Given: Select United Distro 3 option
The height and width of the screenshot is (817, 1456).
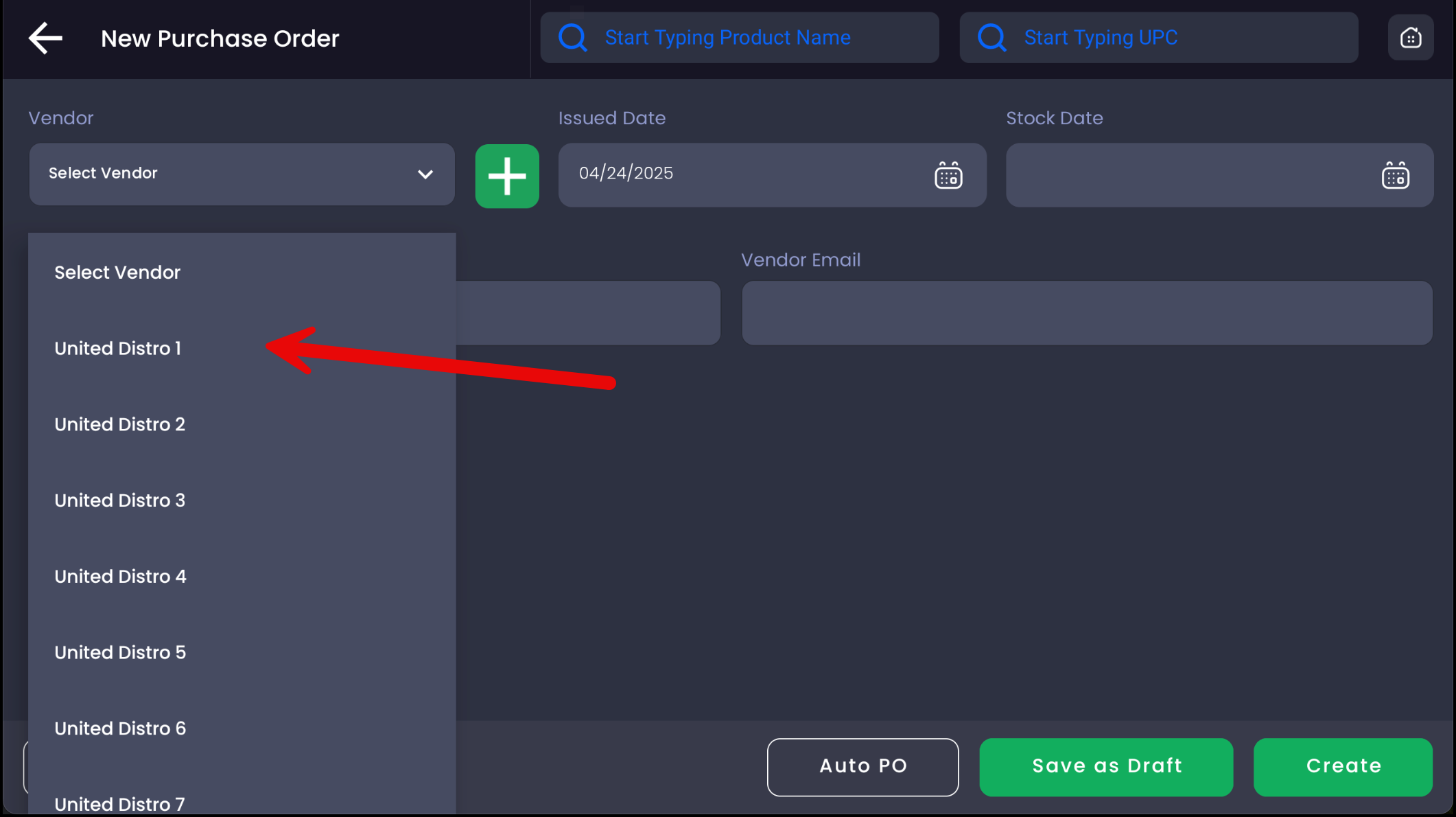Looking at the screenshot, I should click(120, 500).
